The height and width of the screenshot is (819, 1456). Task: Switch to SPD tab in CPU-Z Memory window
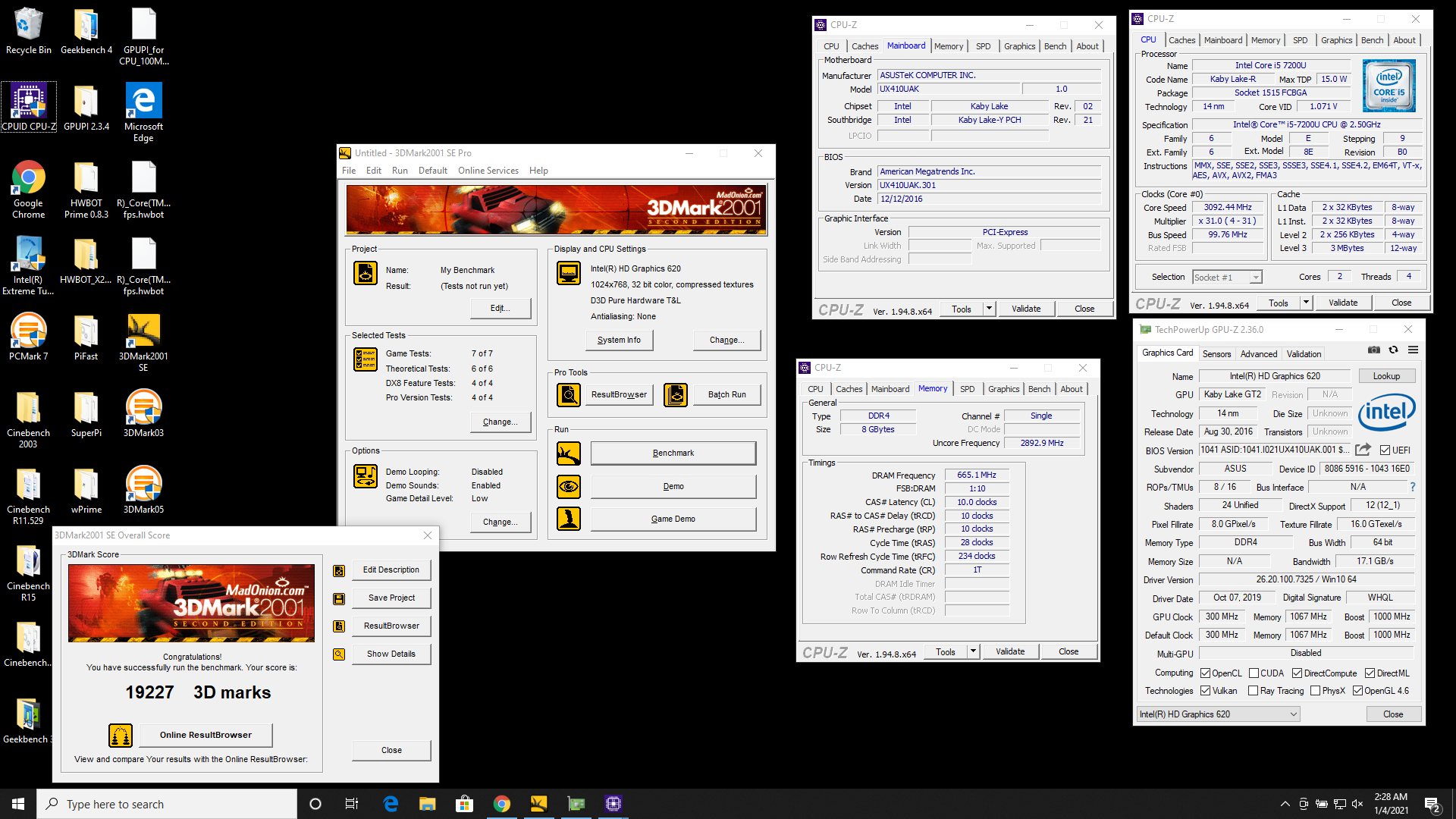coord(967,389)
